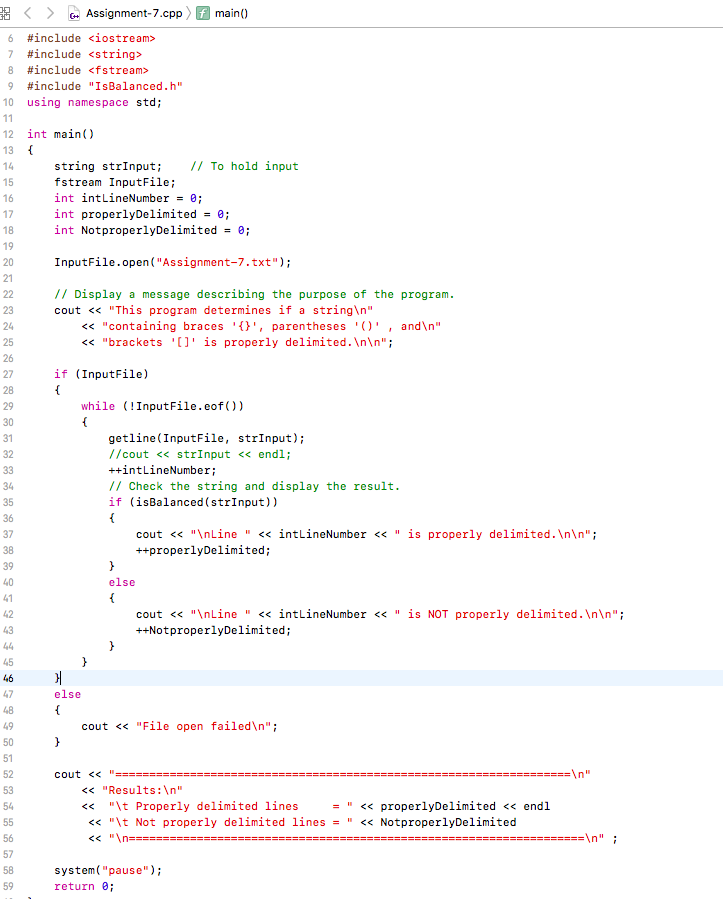Viewport: 723px width, 899px height.
Task: Click the function symbol icon
Action: pyautogui.click(x=203, y=13)
